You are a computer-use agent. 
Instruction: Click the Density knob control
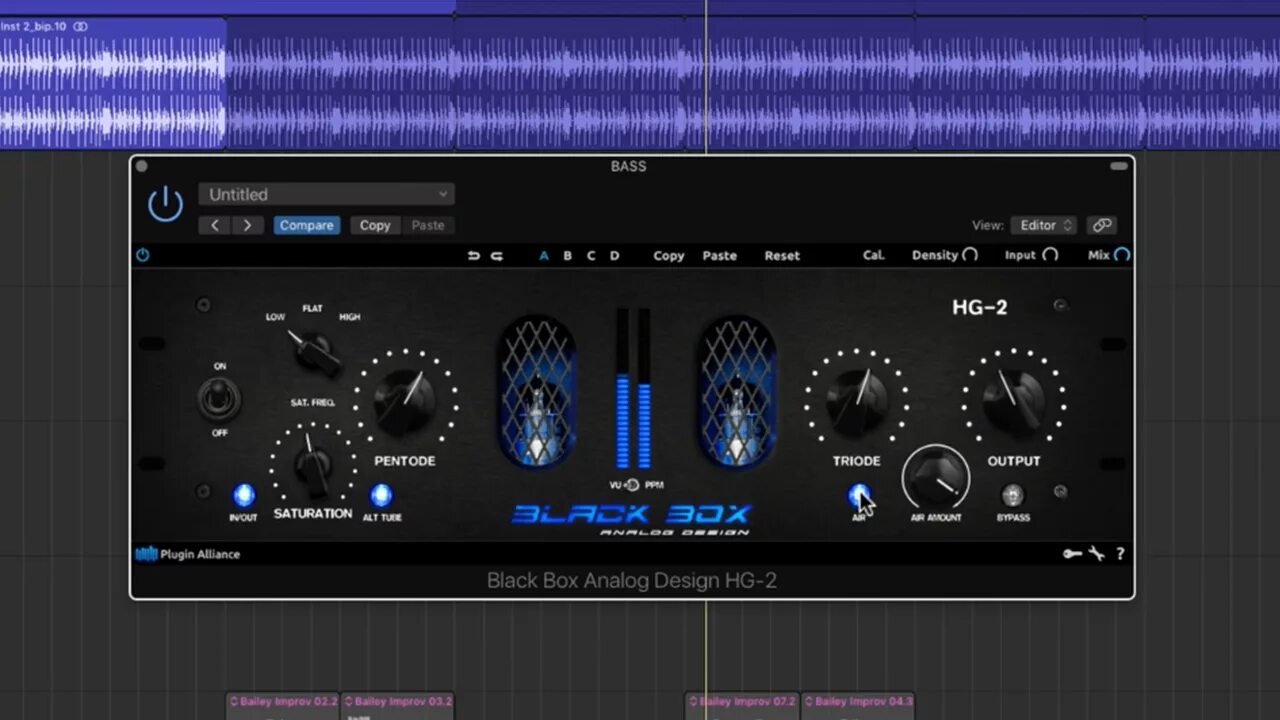tap(968, 255)
